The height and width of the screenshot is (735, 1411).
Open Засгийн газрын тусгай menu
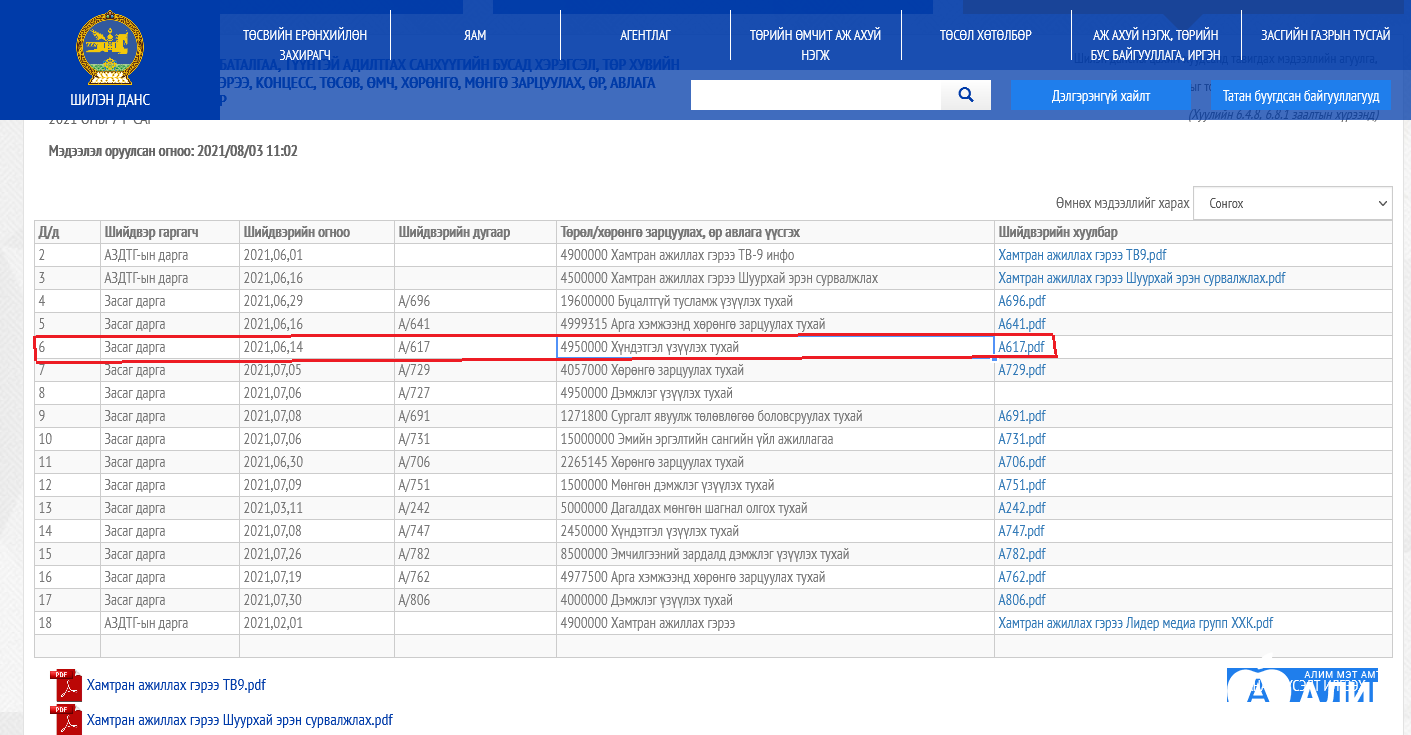tap(1325, 35)
